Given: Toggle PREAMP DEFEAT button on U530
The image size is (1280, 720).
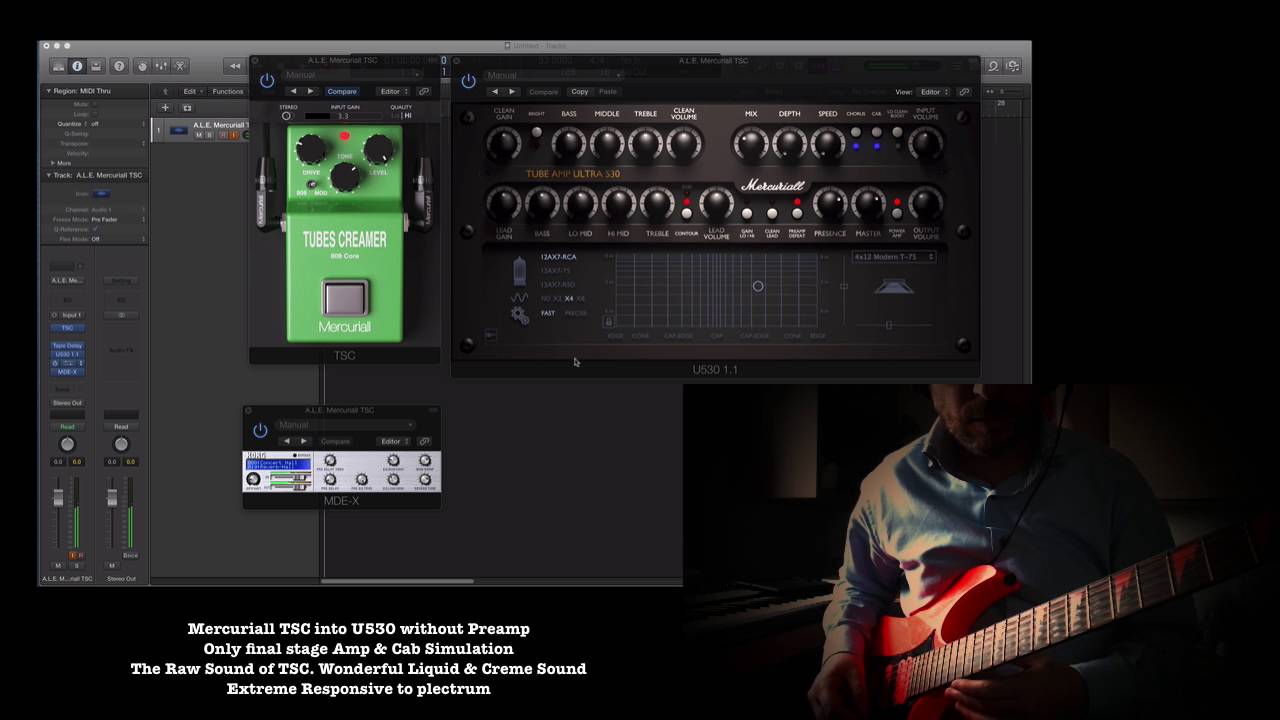Looking at the screenshot, I should tap(797, 213).
